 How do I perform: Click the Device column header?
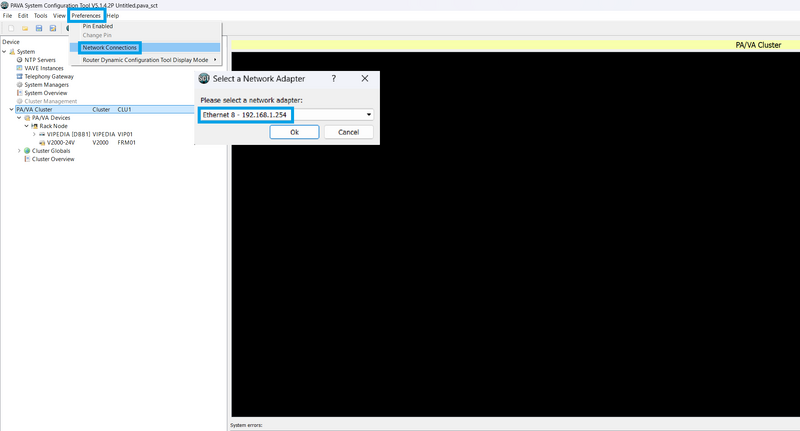tap(11, 42)
